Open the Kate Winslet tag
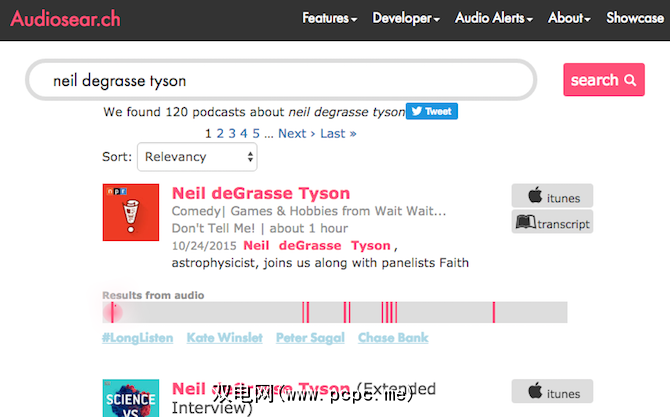Image resolution: width=670 pixels, height=417 pixels. (225, 338)
